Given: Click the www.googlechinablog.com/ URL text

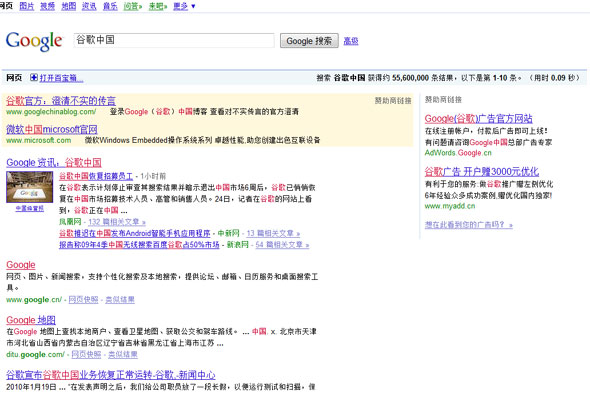Looking at the screenshot, I should coord(51,112).
